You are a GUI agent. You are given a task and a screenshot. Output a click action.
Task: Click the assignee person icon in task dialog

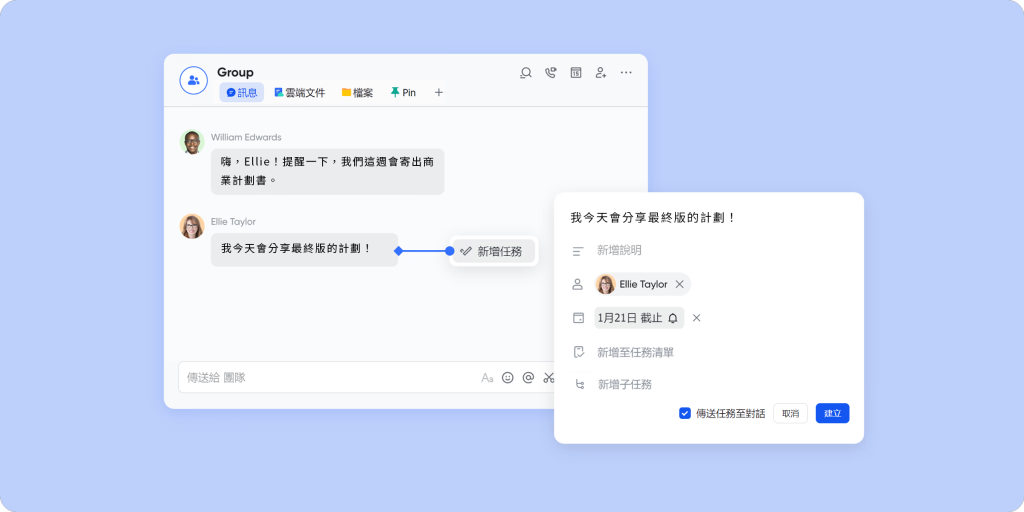click(577, 284)
